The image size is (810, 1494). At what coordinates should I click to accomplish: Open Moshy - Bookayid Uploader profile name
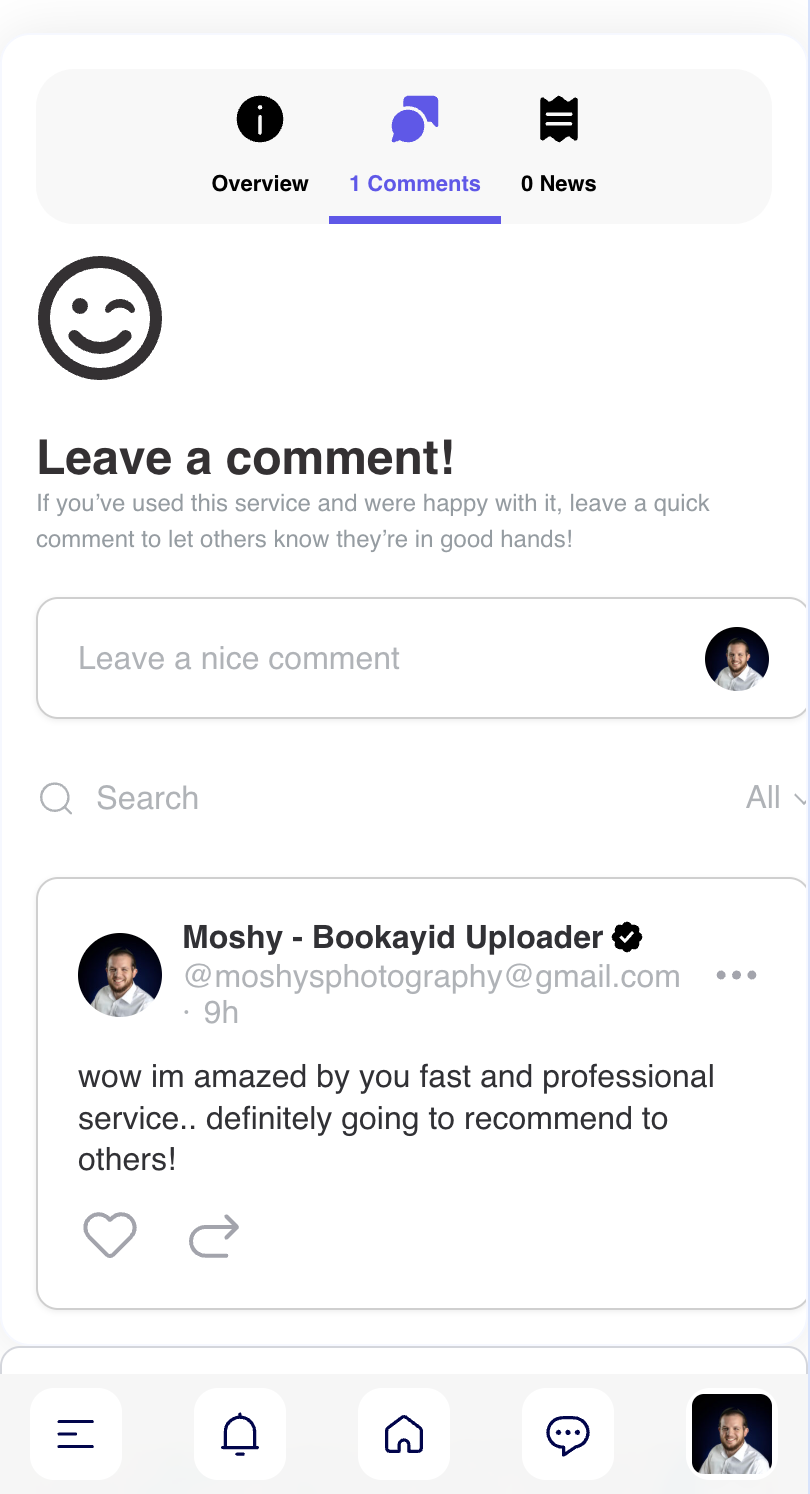tap(393, 937)
